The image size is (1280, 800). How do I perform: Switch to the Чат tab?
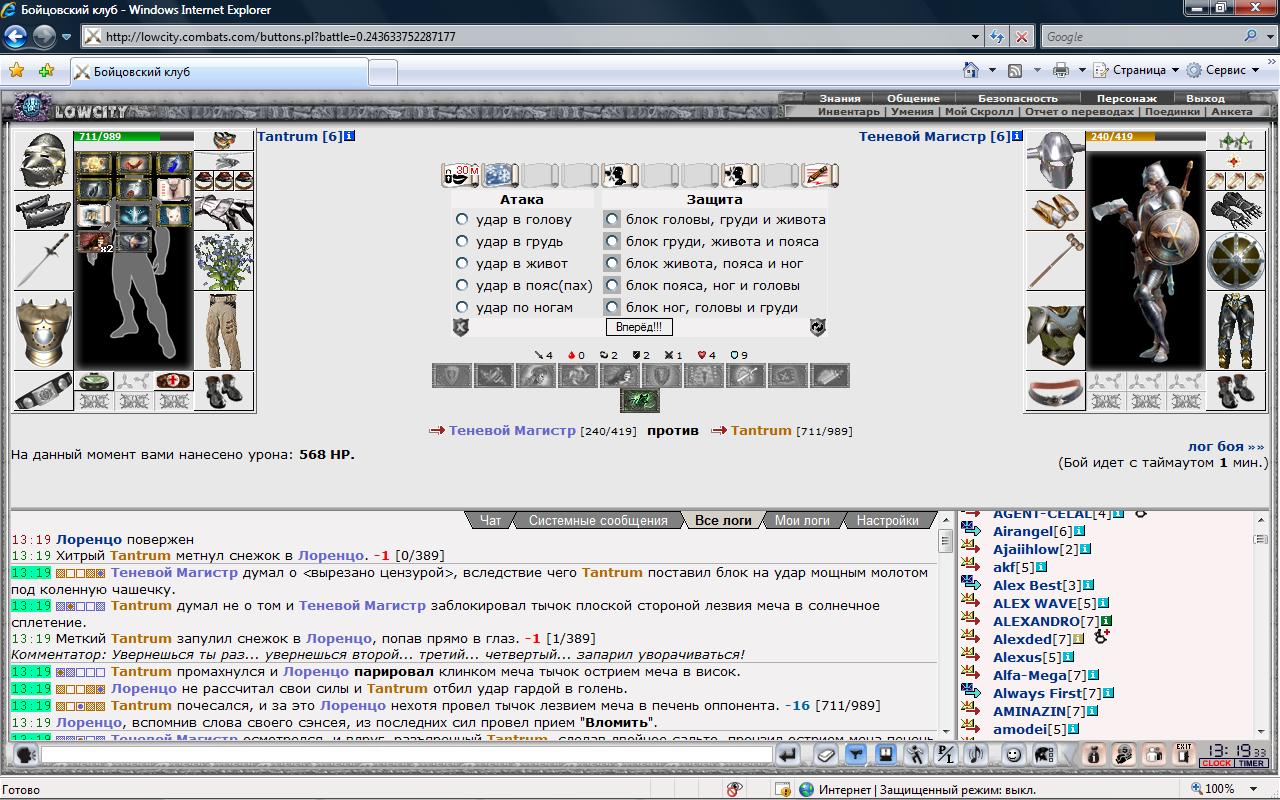[491, 520]
